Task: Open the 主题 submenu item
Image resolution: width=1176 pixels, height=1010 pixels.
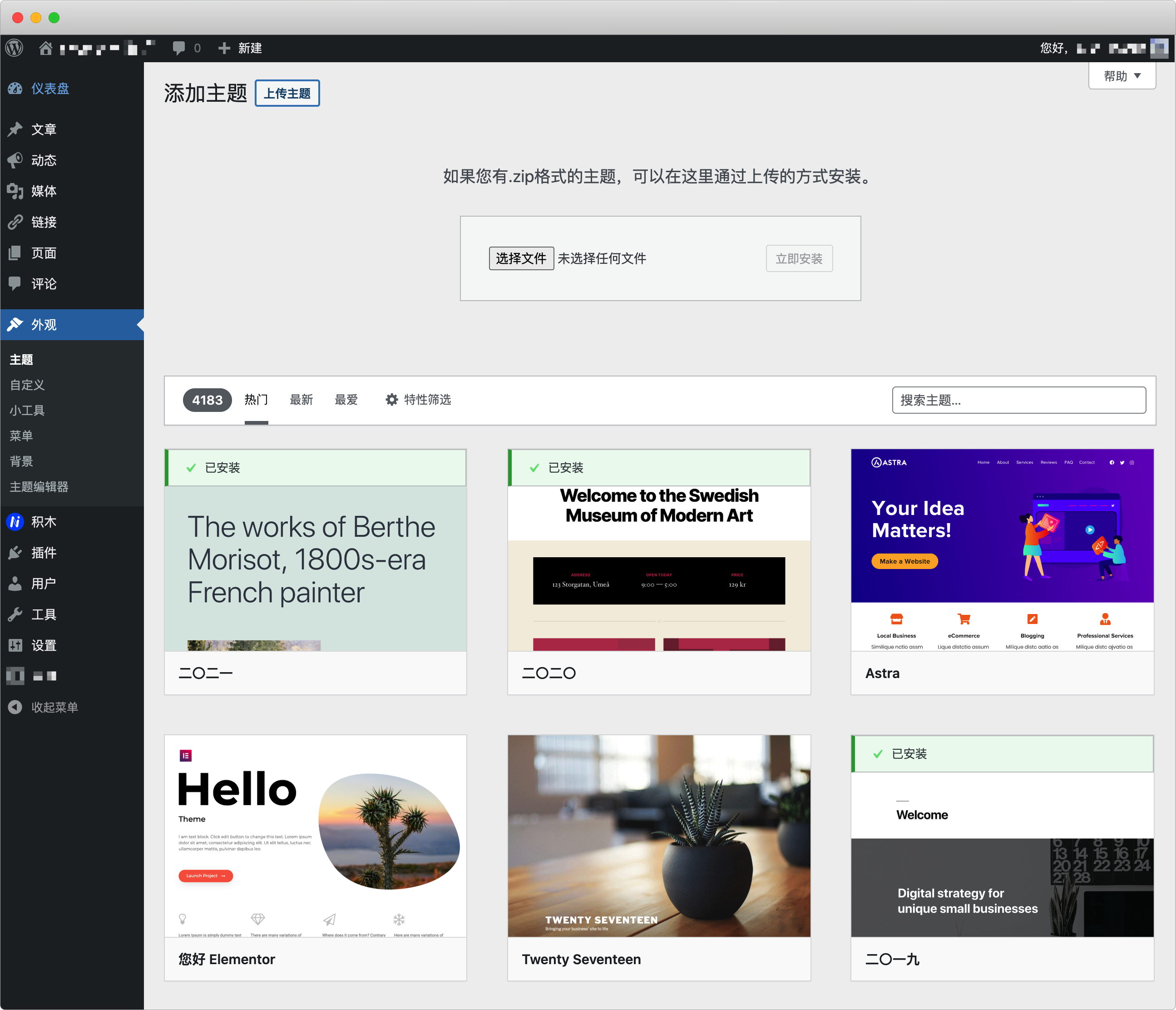Action: pos(22,360)
